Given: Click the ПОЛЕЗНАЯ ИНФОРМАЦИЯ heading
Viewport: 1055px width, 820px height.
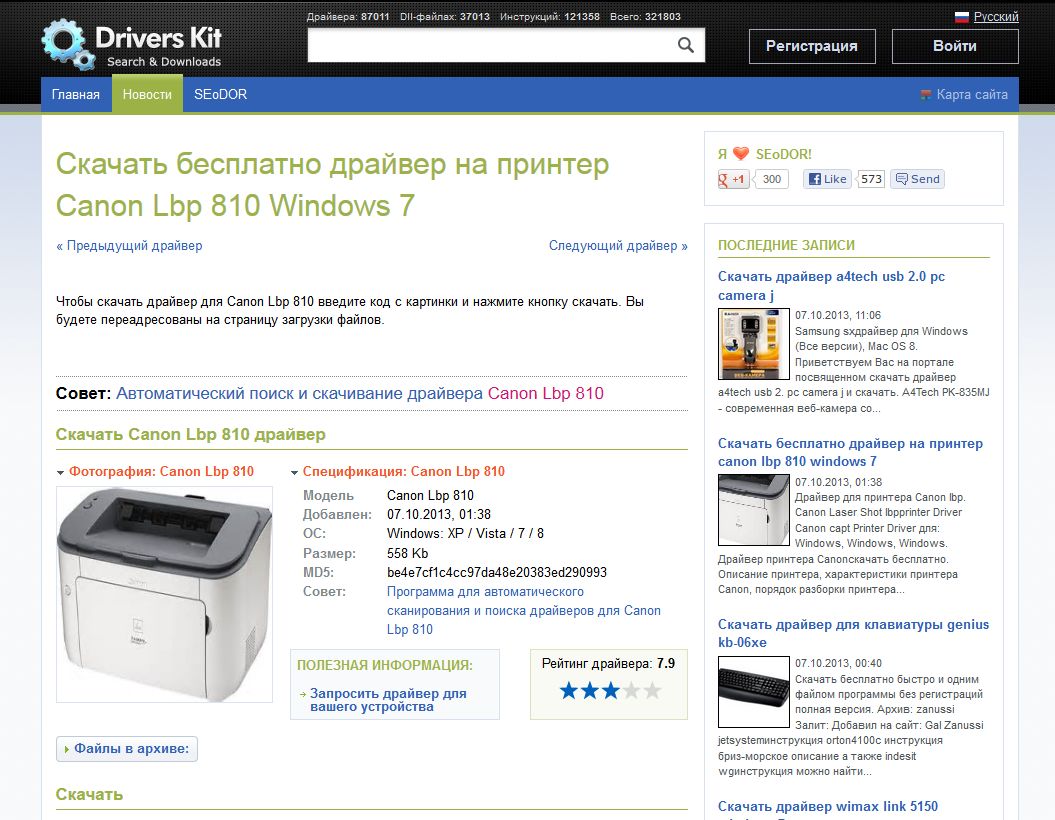Looking at the screenshot, I should [x=385, y=665].
